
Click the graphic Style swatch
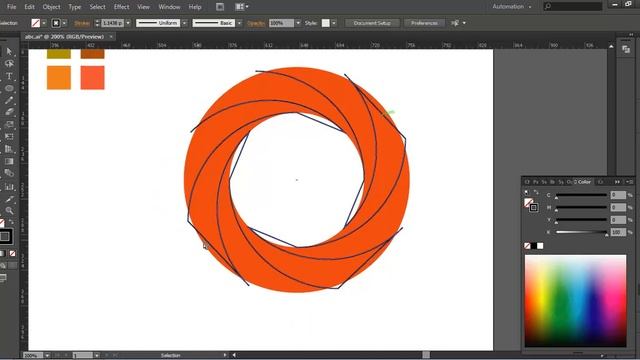pos(326,23)
